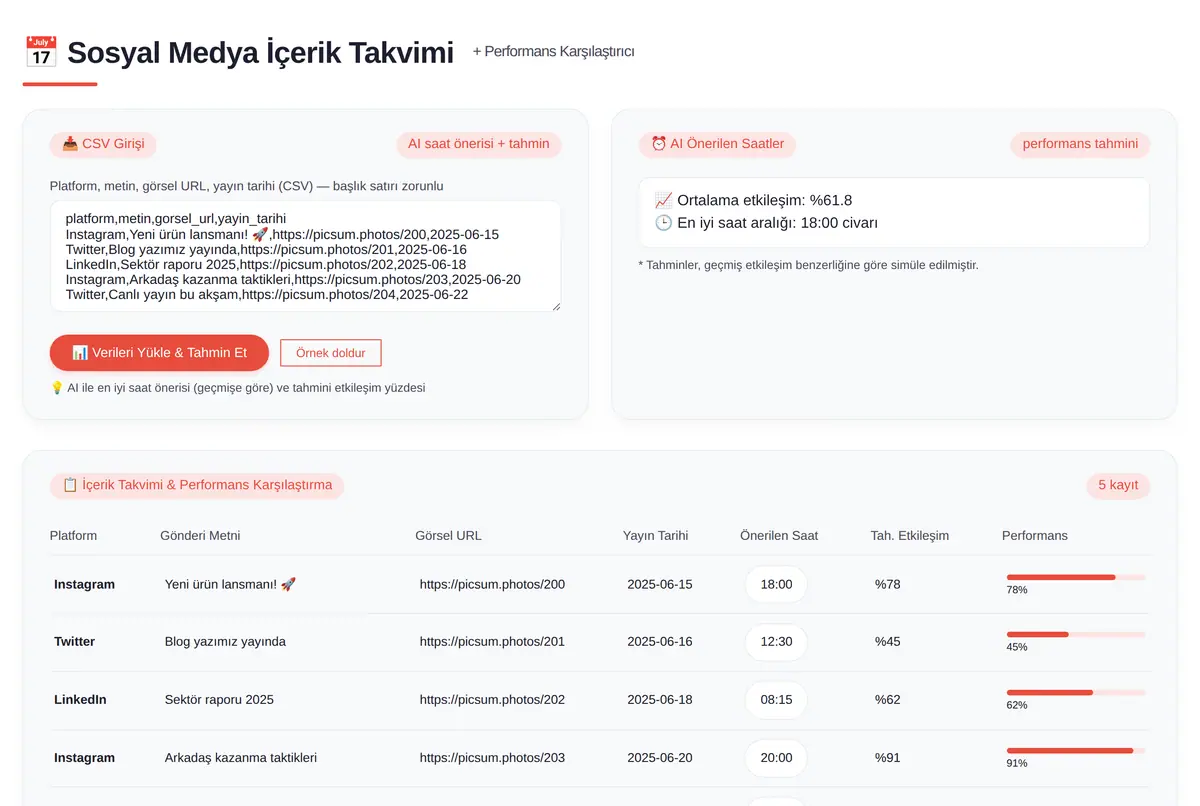Viewport: 1200px width, 806px height.
Task: Click the 'Tah. Etkileşim' column header
Action: point(910,536)
